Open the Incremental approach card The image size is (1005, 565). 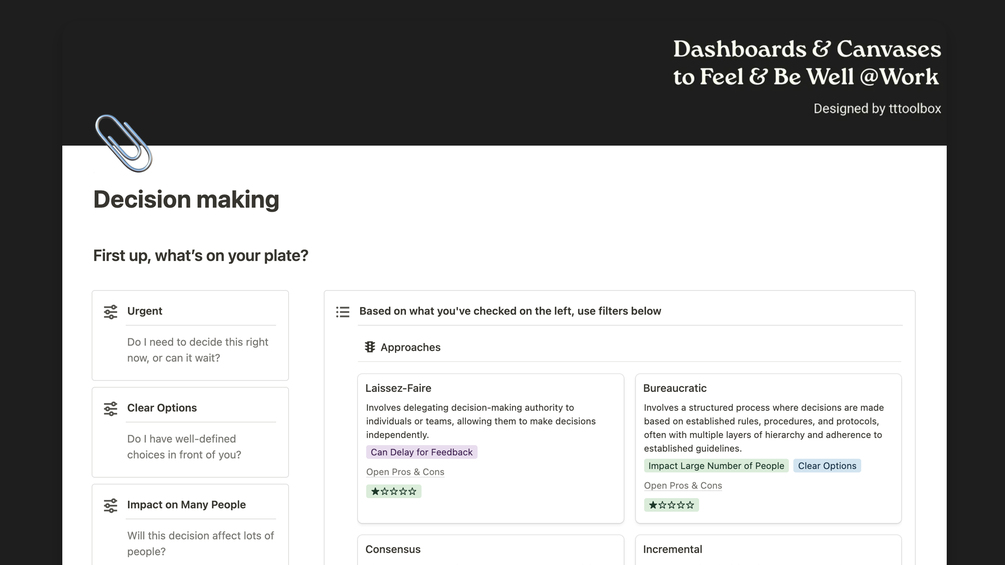[x=673, y=549]
